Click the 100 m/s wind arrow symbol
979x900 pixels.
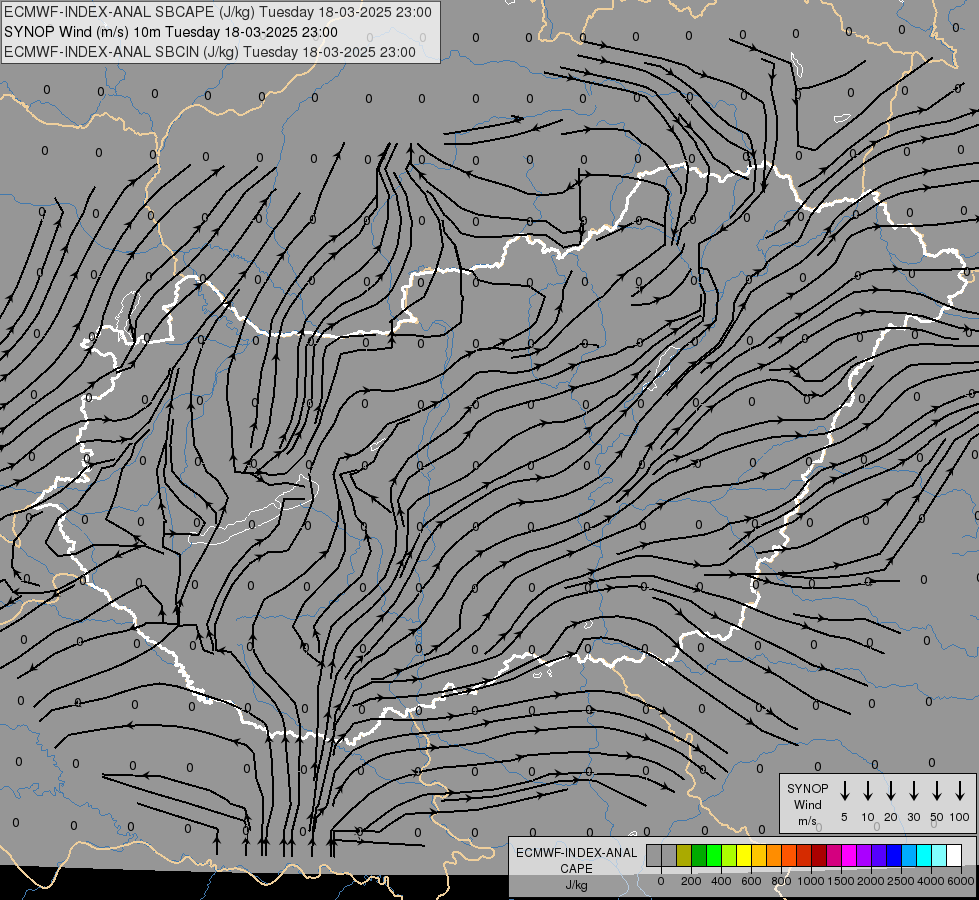click(960, 790)
